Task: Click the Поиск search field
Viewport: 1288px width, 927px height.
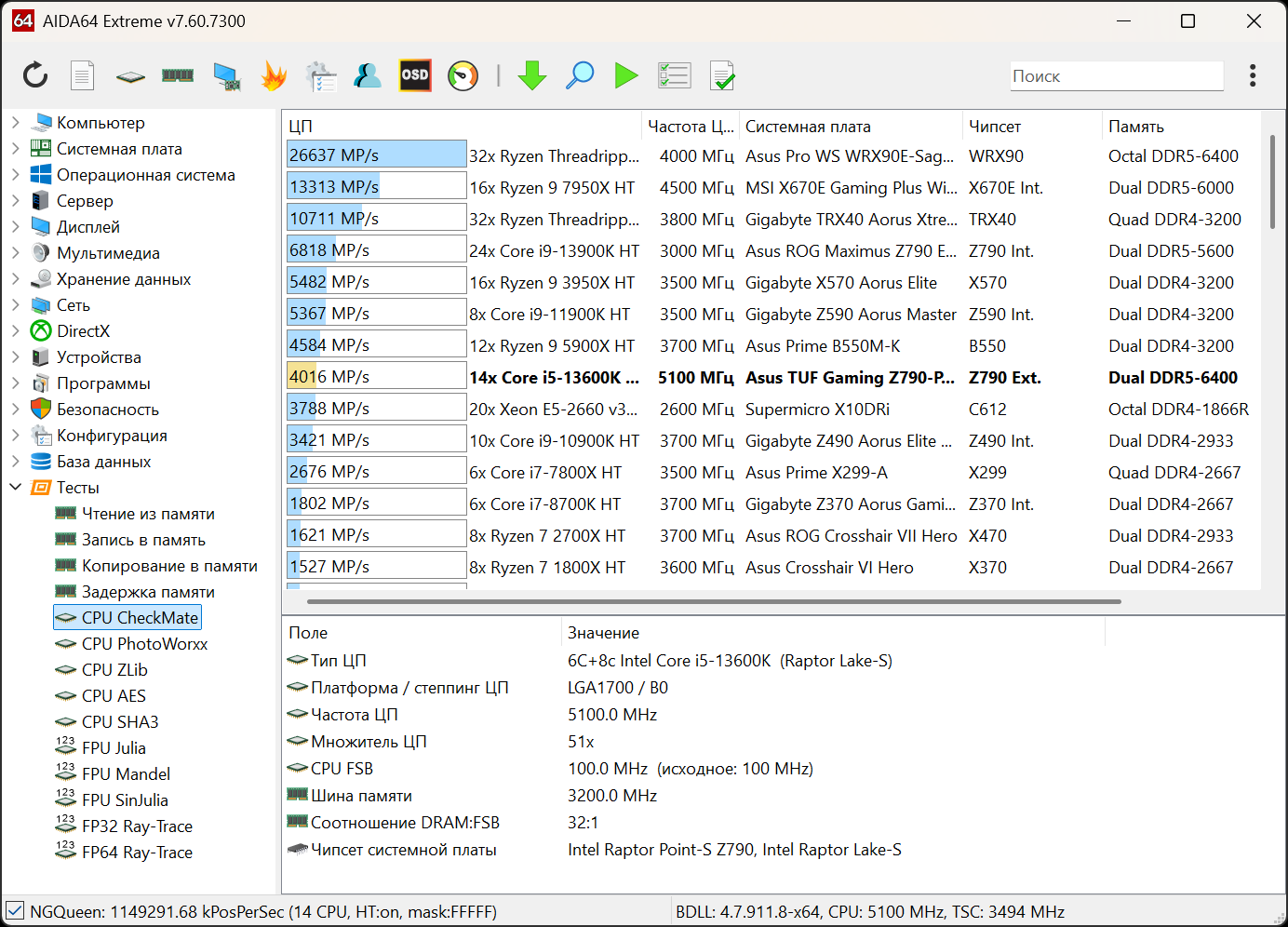Action: 1117,76
